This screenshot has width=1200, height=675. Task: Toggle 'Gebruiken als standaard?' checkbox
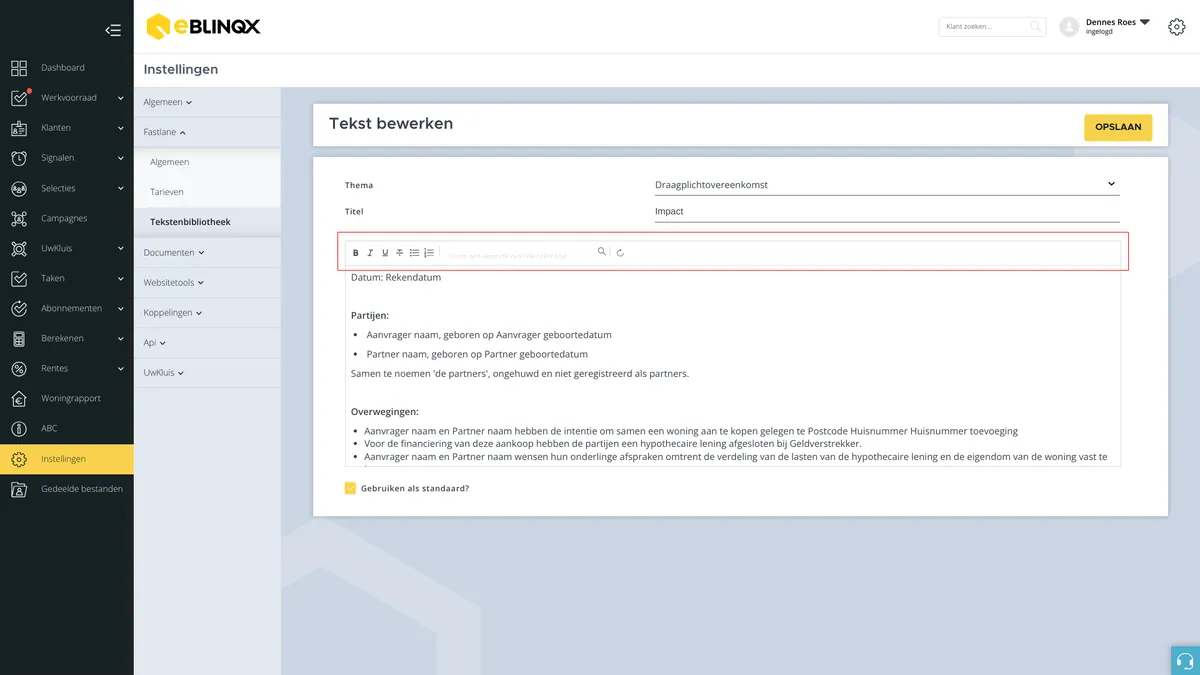(x=350, y=488)
